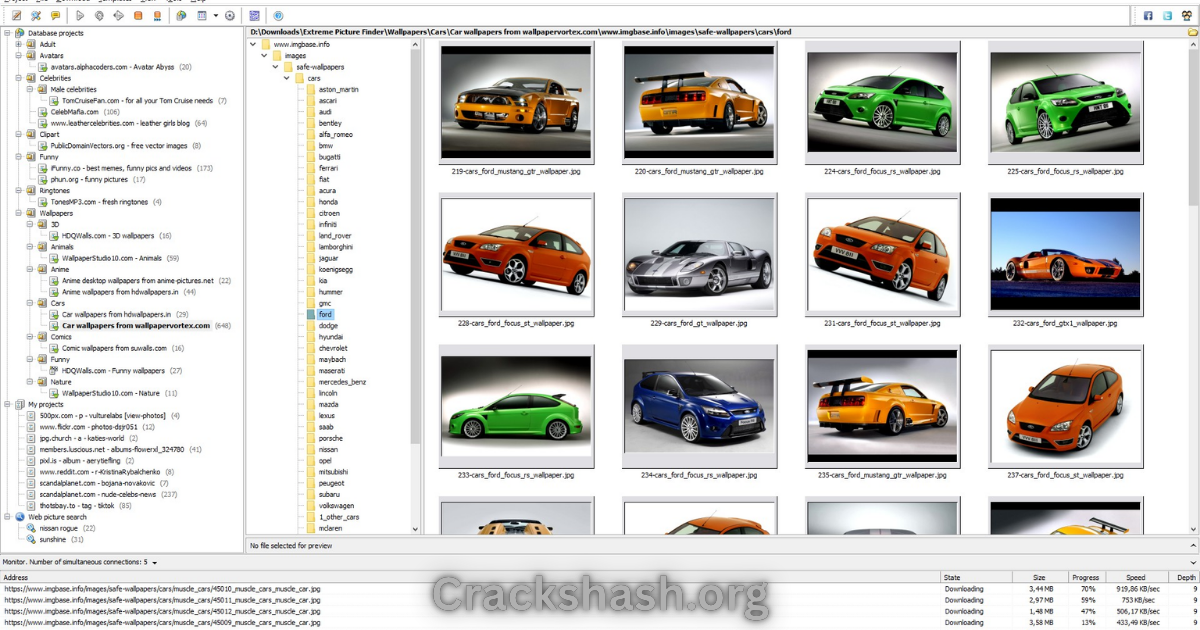Select the aston_martin folder
The height and width of the screenshot is (630, 1200).
(339, 89)
